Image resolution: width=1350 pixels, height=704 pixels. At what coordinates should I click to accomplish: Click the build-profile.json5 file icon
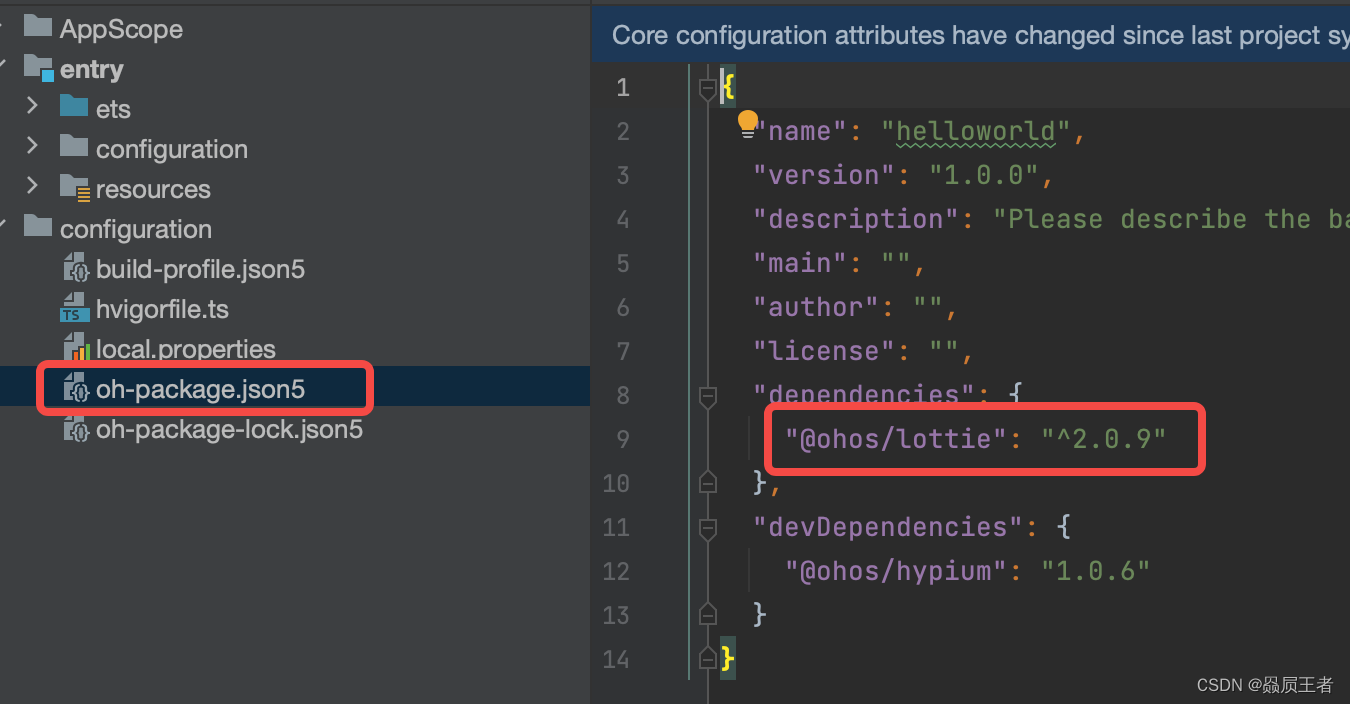[76, 268]
